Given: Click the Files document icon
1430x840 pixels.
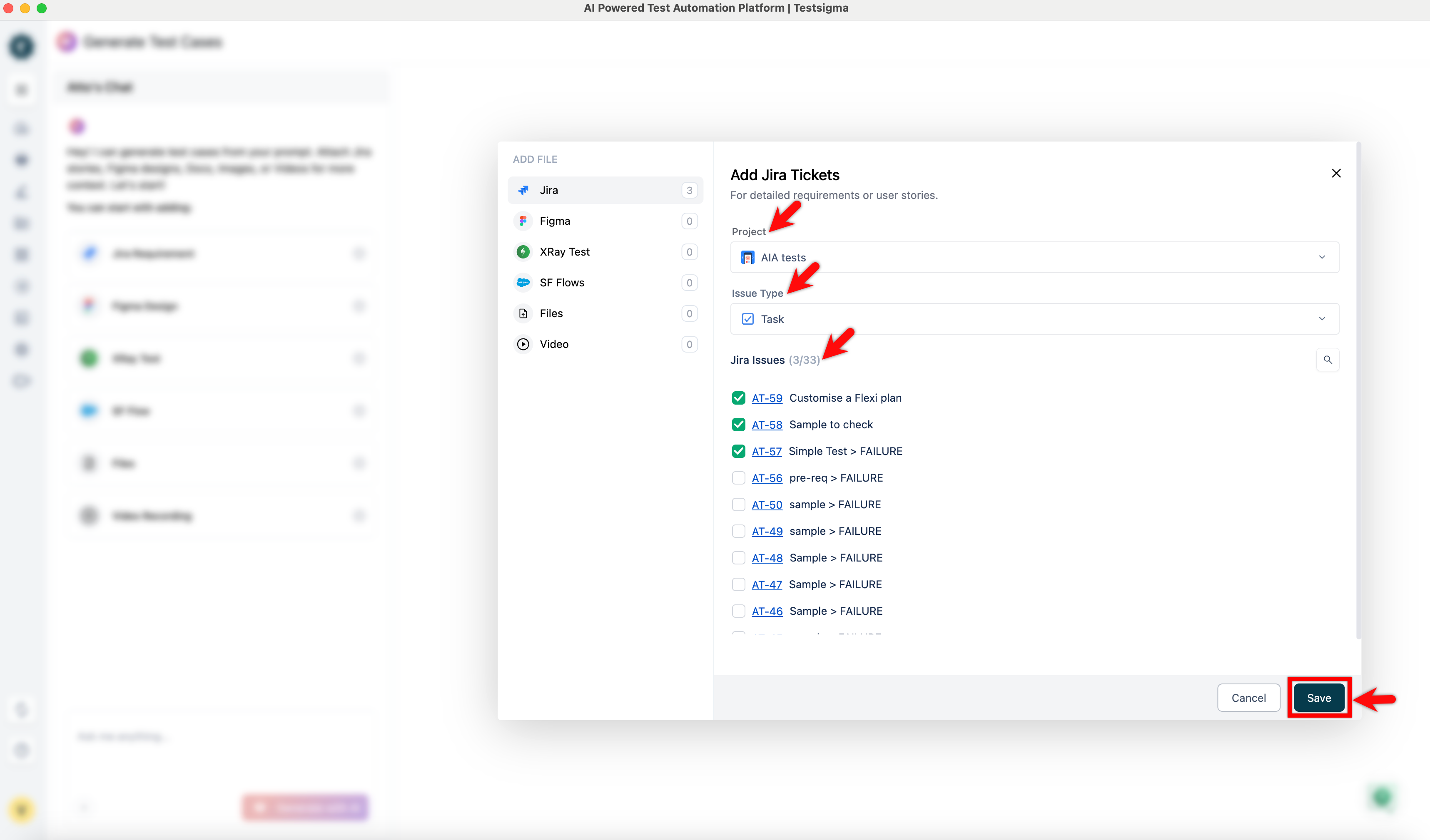Looking at the screenshot, I should click(523, 314).
